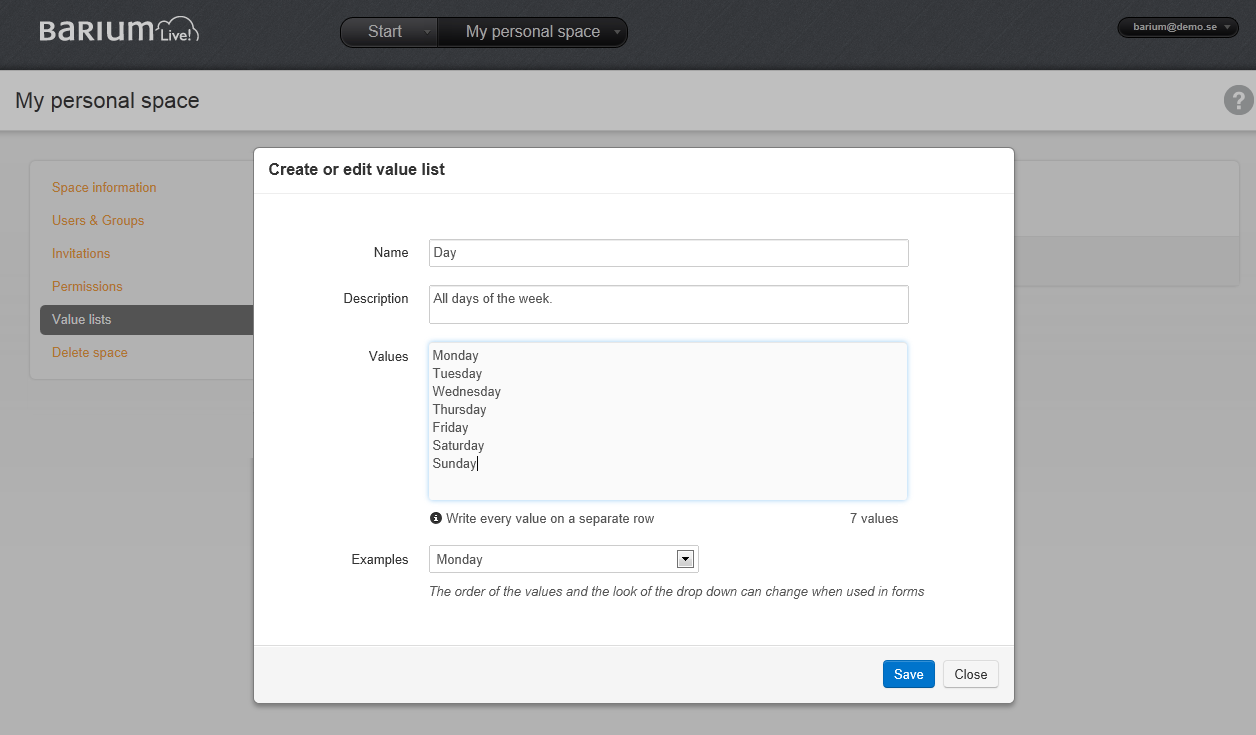Expand the My personal space dropdown arrow
The image size is (1256, 735).
point(617,32)
